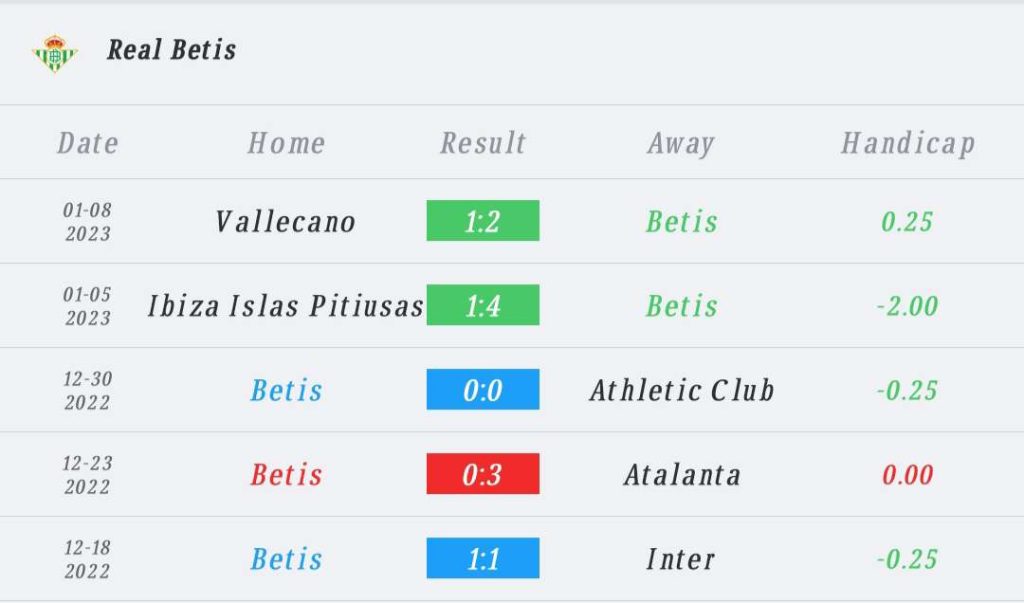Click the green 1:4 result badge
1024x603 pixels.
(483, 305)
